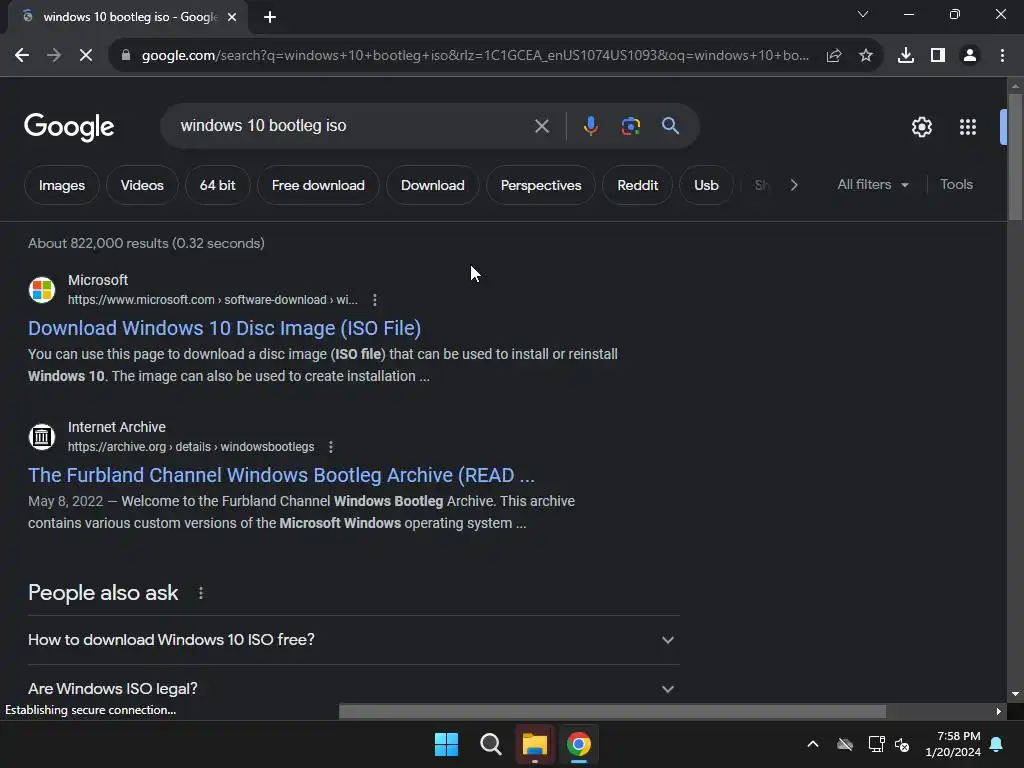
Task: Stop loading the page
Action: click(86, 56)
